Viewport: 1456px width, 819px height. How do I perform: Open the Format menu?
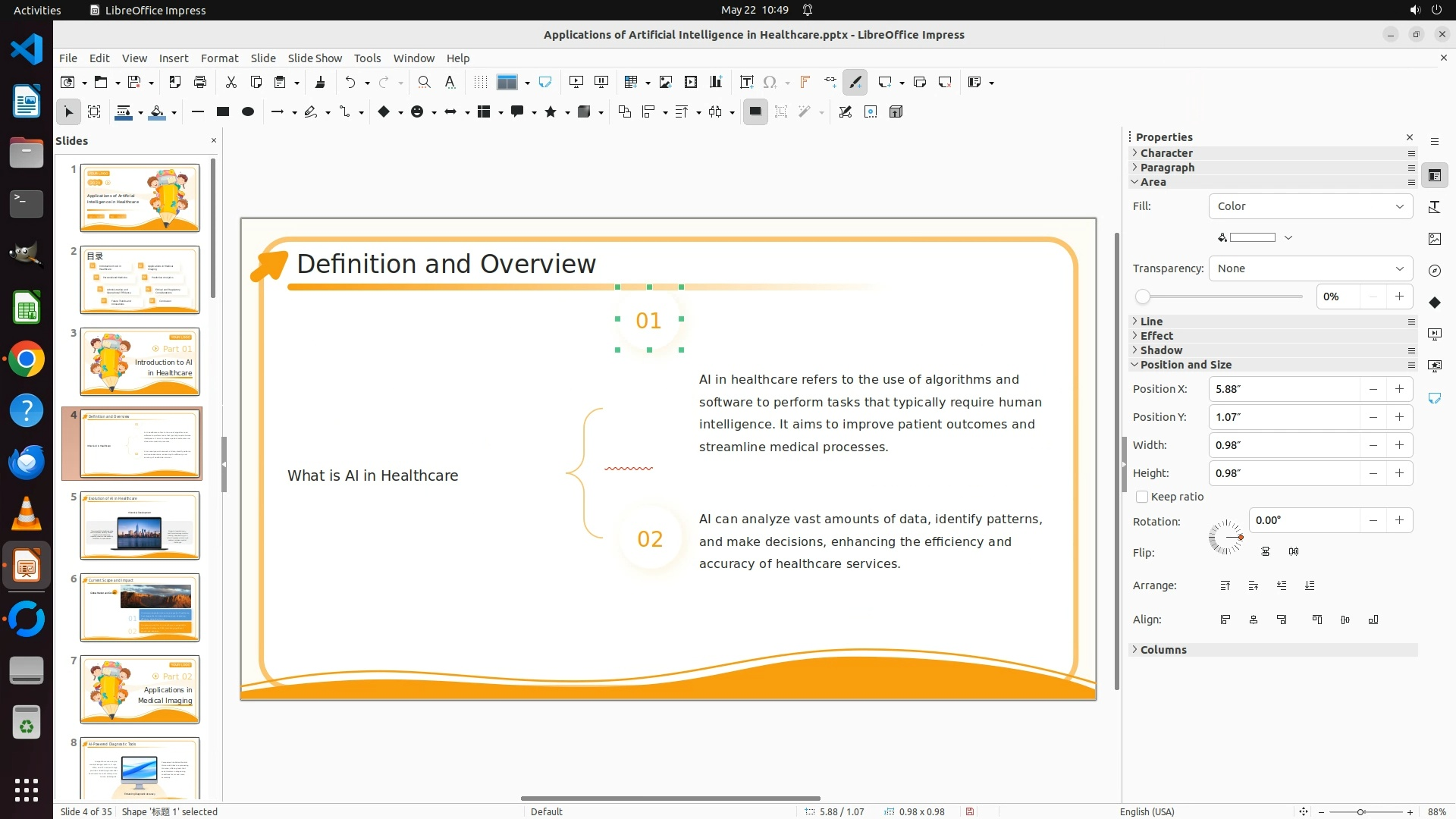coord(219,58)
